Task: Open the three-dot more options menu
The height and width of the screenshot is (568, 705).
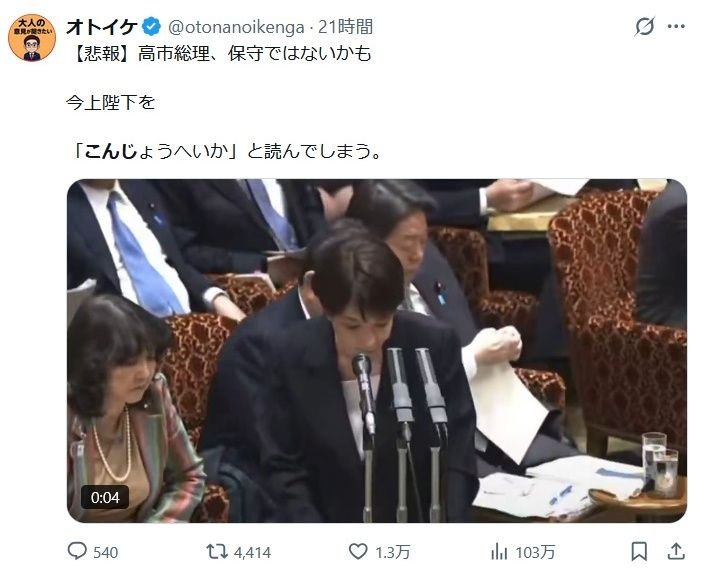Action: point(676,27)
